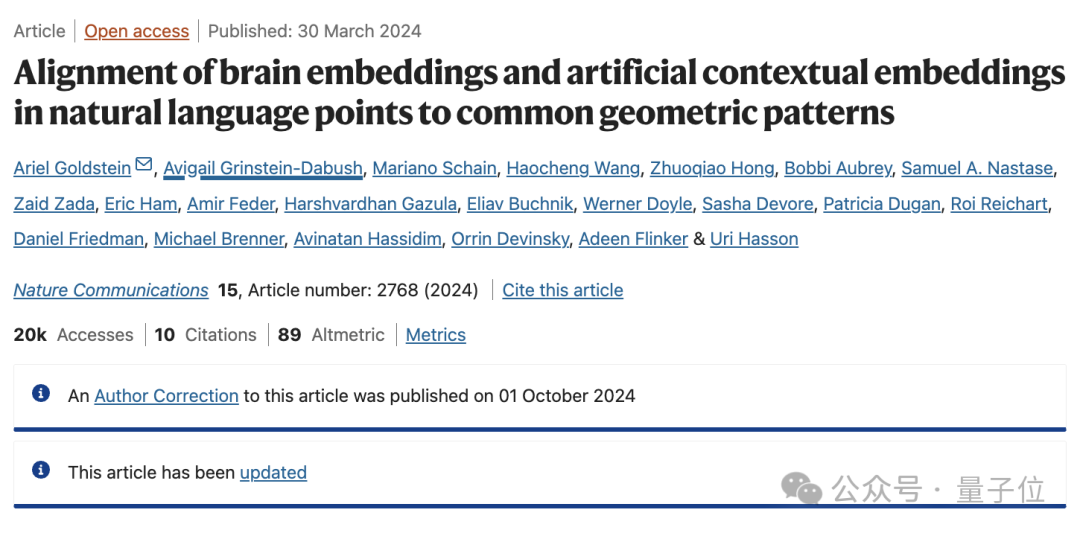Open the Author Correction link

click(166, 396)
